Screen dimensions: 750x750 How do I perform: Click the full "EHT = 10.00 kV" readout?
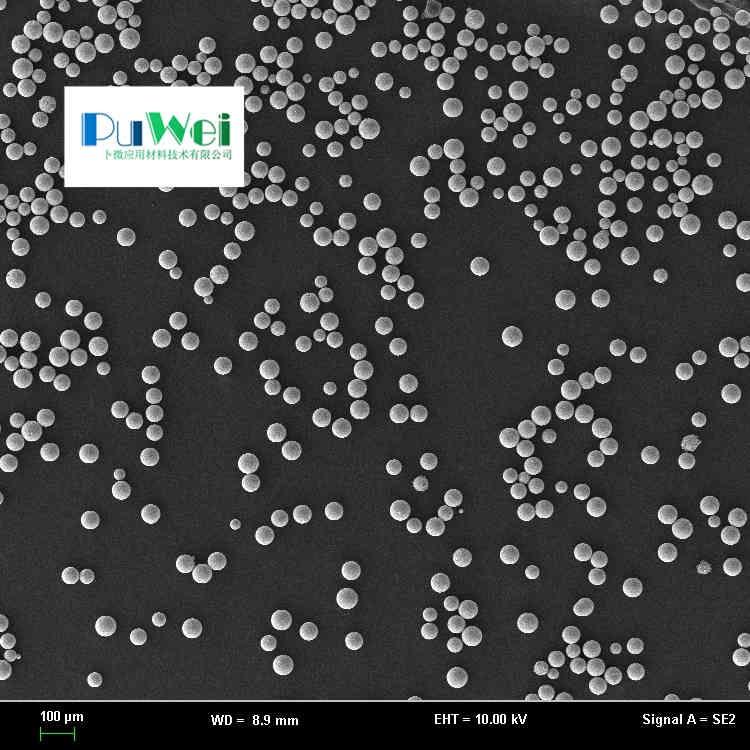(x=480, y=719)
